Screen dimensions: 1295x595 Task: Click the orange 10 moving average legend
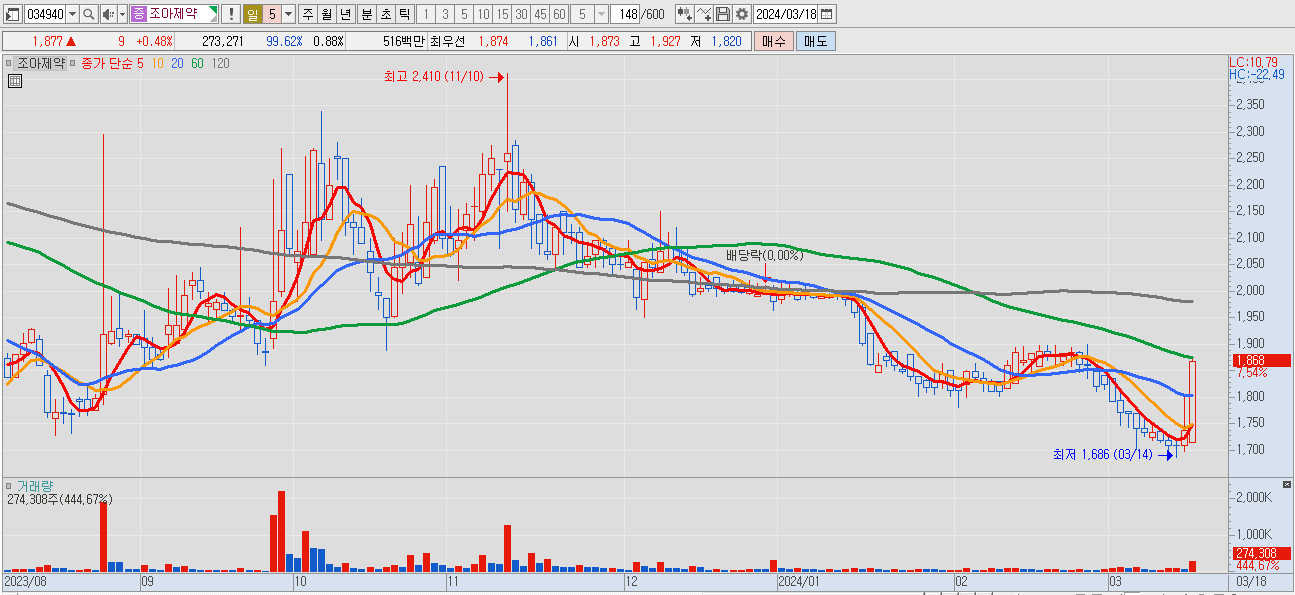[x=158, y=63]
